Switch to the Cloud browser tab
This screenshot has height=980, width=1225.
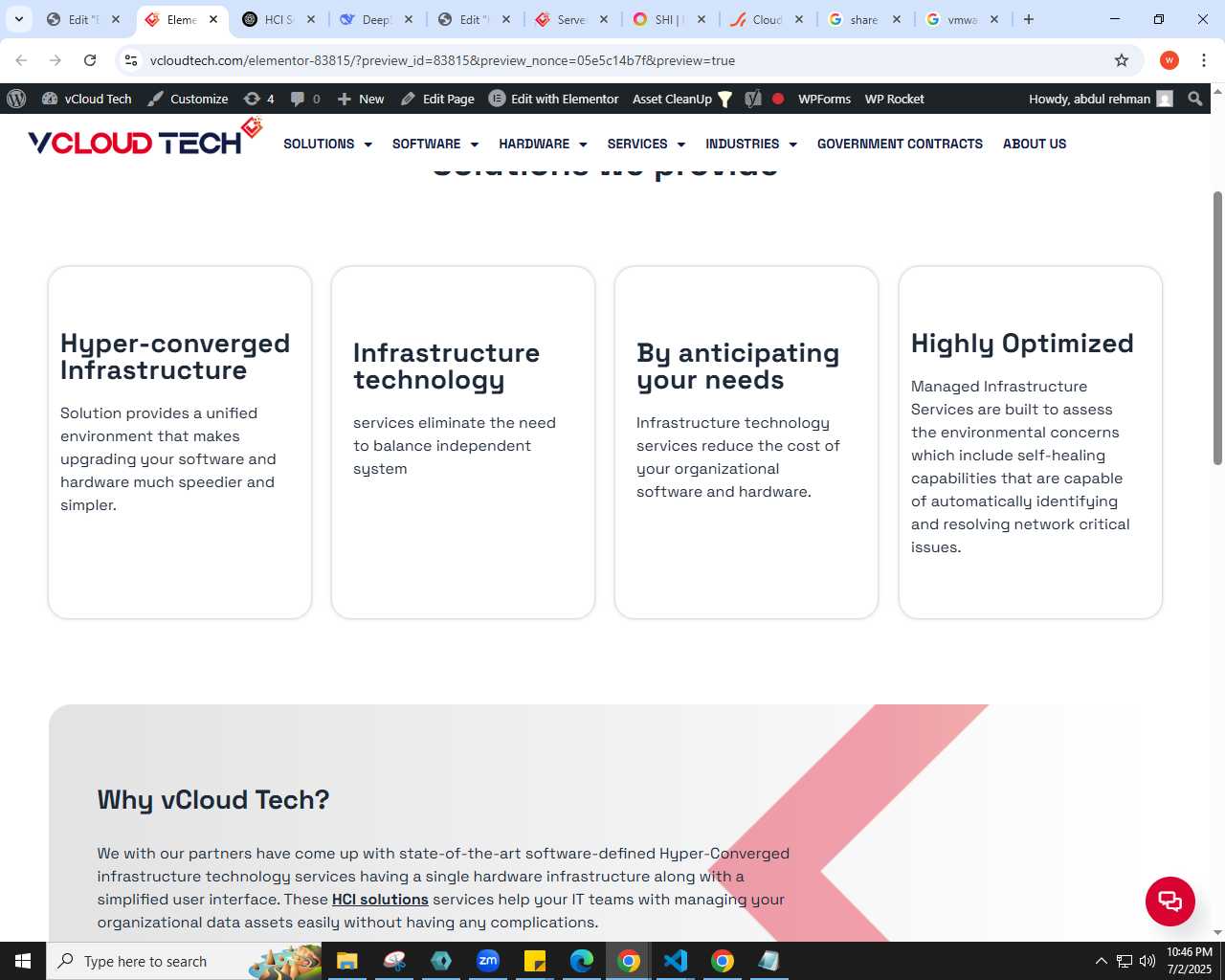(767, 19)
